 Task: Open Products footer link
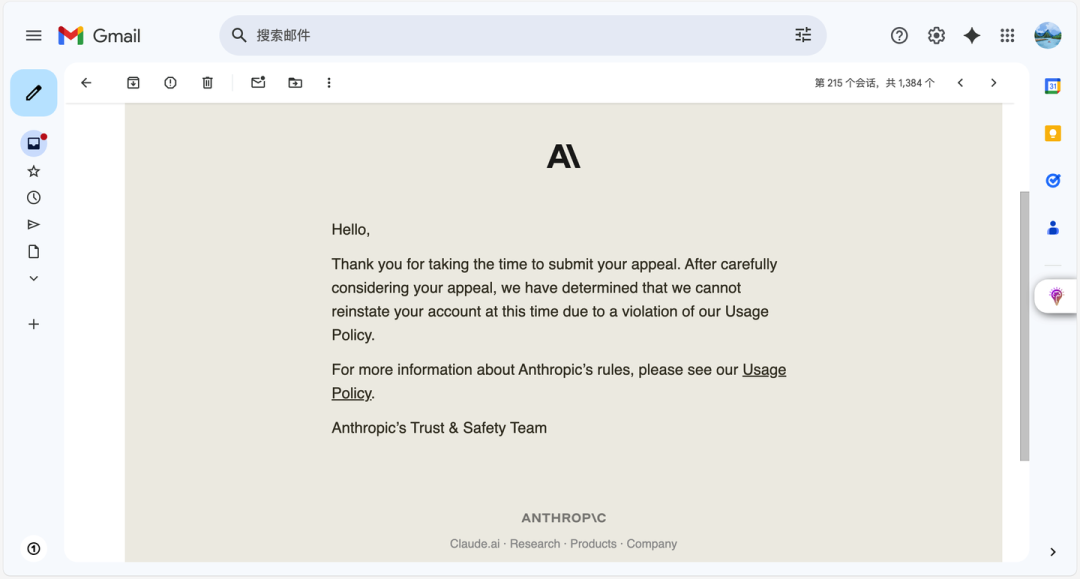click(x=593, y=544)
